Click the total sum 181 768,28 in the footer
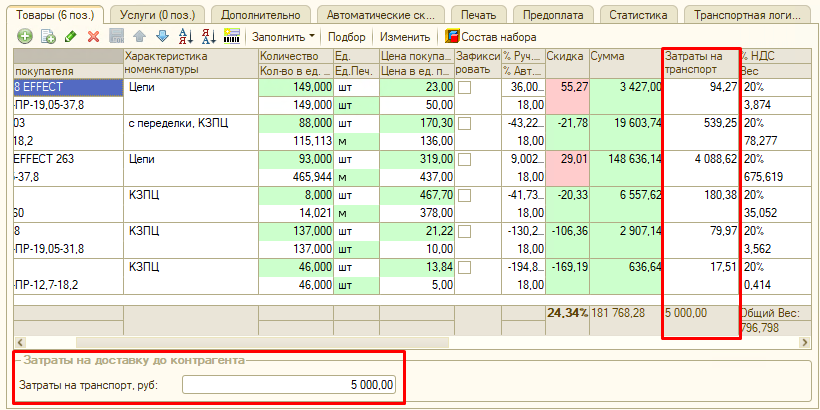The image size is (820, 410). coord(619,313)
